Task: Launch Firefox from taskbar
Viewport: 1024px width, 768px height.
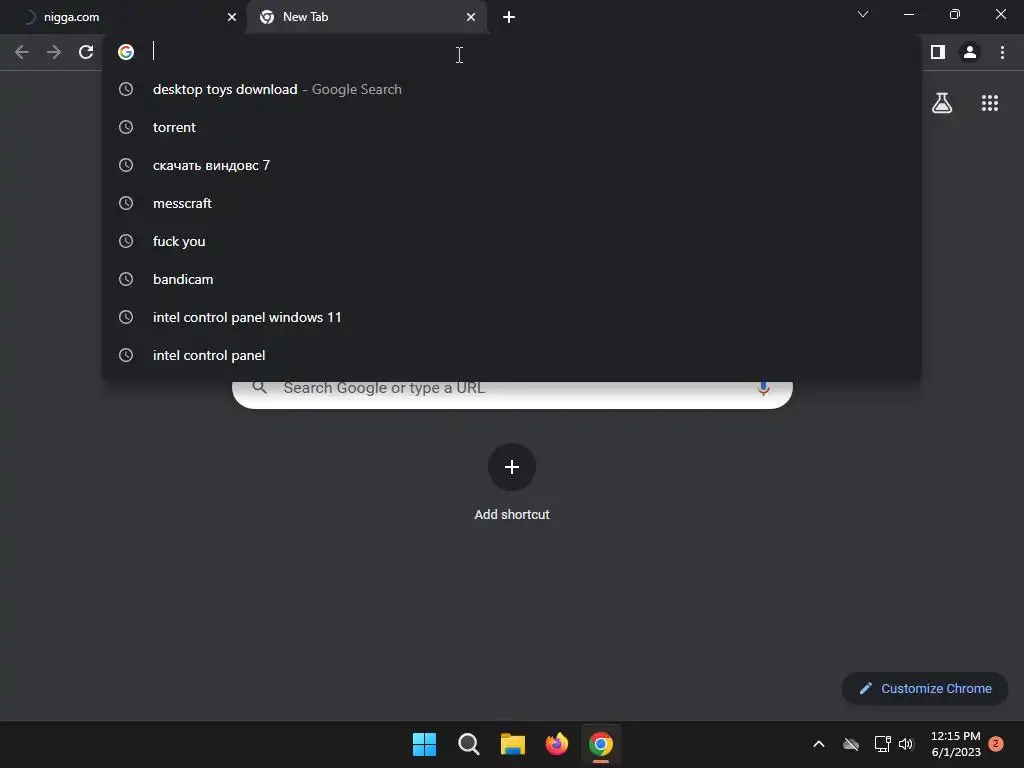Action: click(556, 744)
